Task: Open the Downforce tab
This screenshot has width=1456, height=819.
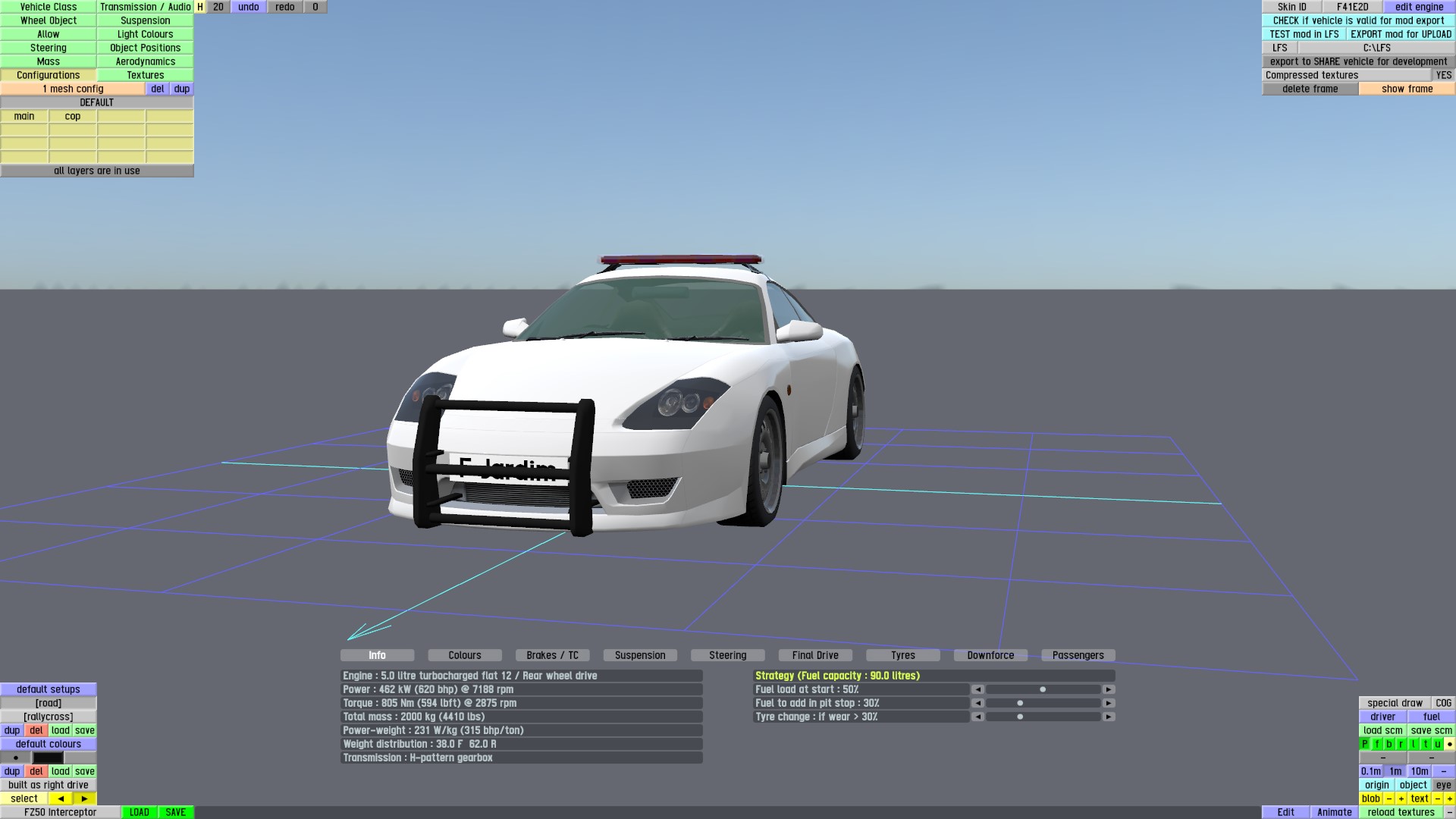Action: click(x=990, y=655)
